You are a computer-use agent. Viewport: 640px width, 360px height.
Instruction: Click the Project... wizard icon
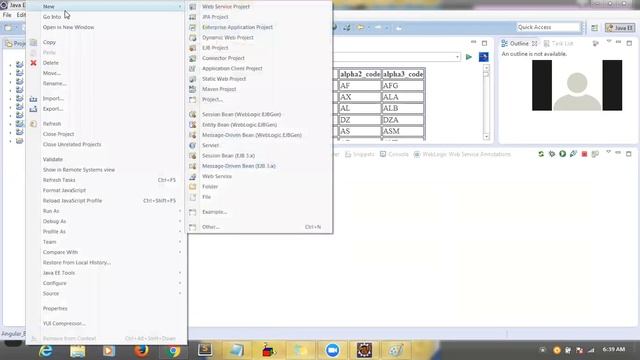tap(193, 100)
